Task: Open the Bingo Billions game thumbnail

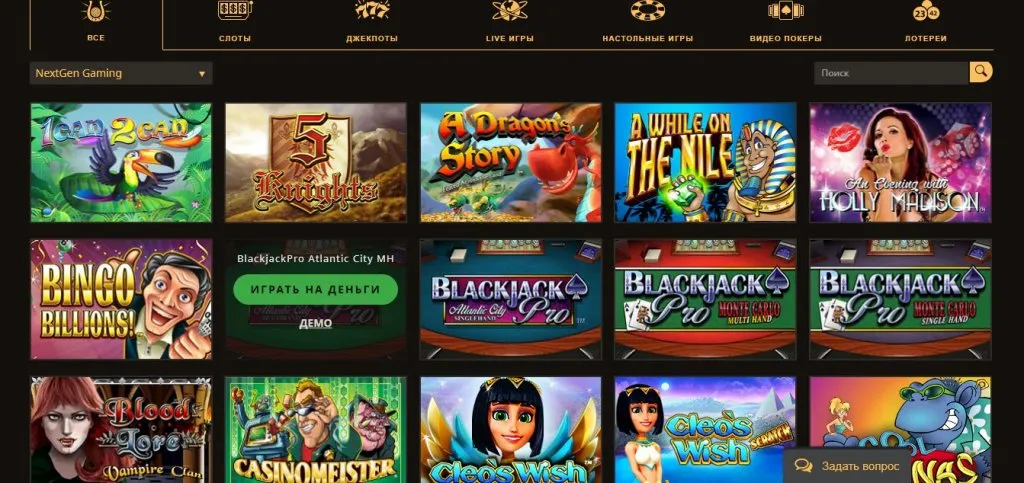Action: (x=121, y=299)
